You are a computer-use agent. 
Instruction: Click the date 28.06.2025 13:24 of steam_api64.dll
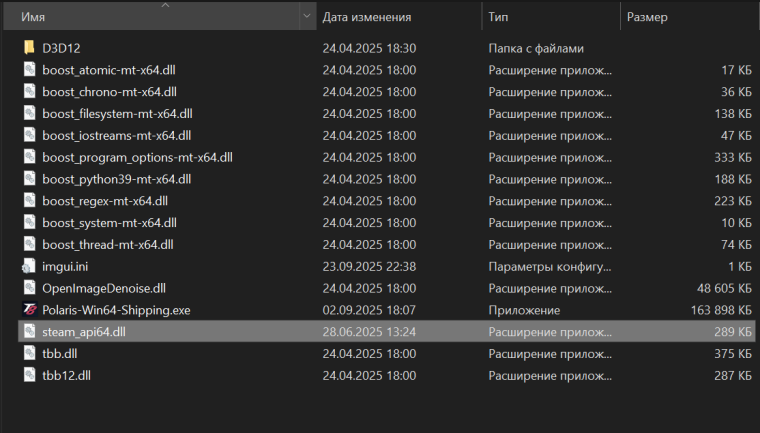(x=369, y=332)
